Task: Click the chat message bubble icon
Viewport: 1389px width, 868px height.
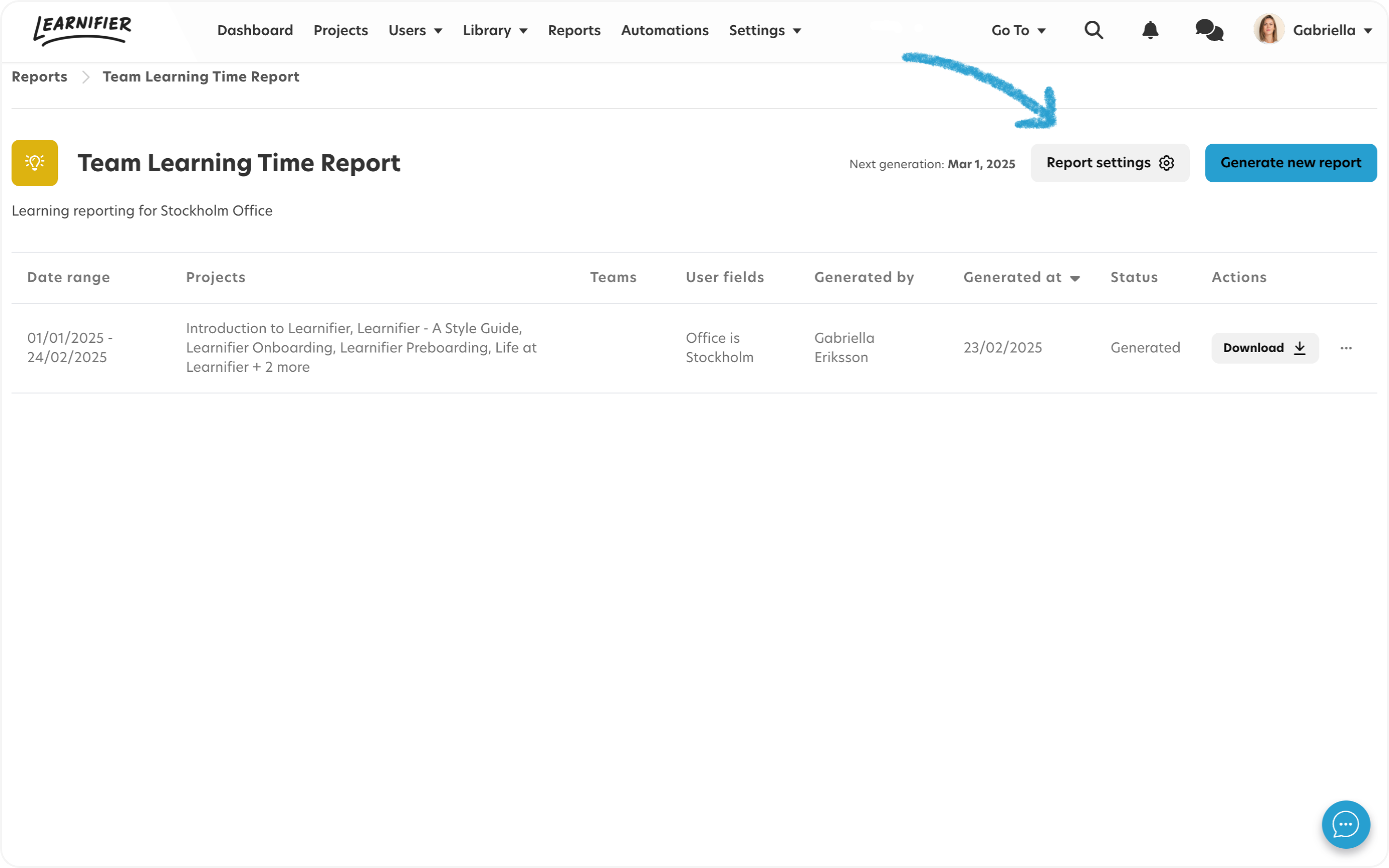Action: point(1211,30)
